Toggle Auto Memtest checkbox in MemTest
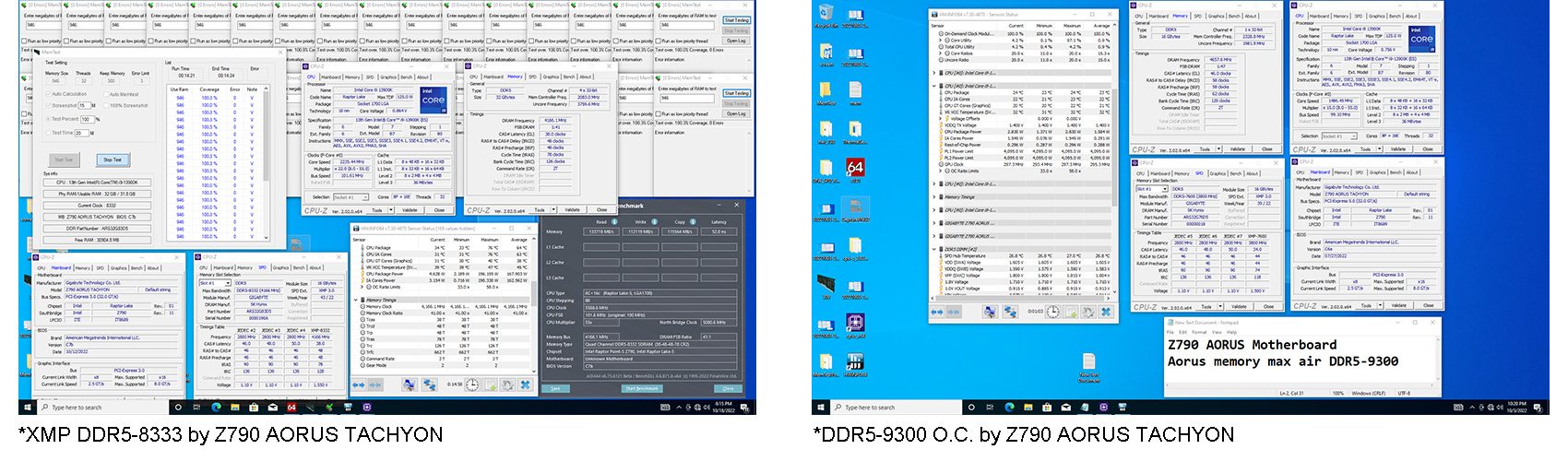 (107, 94)
